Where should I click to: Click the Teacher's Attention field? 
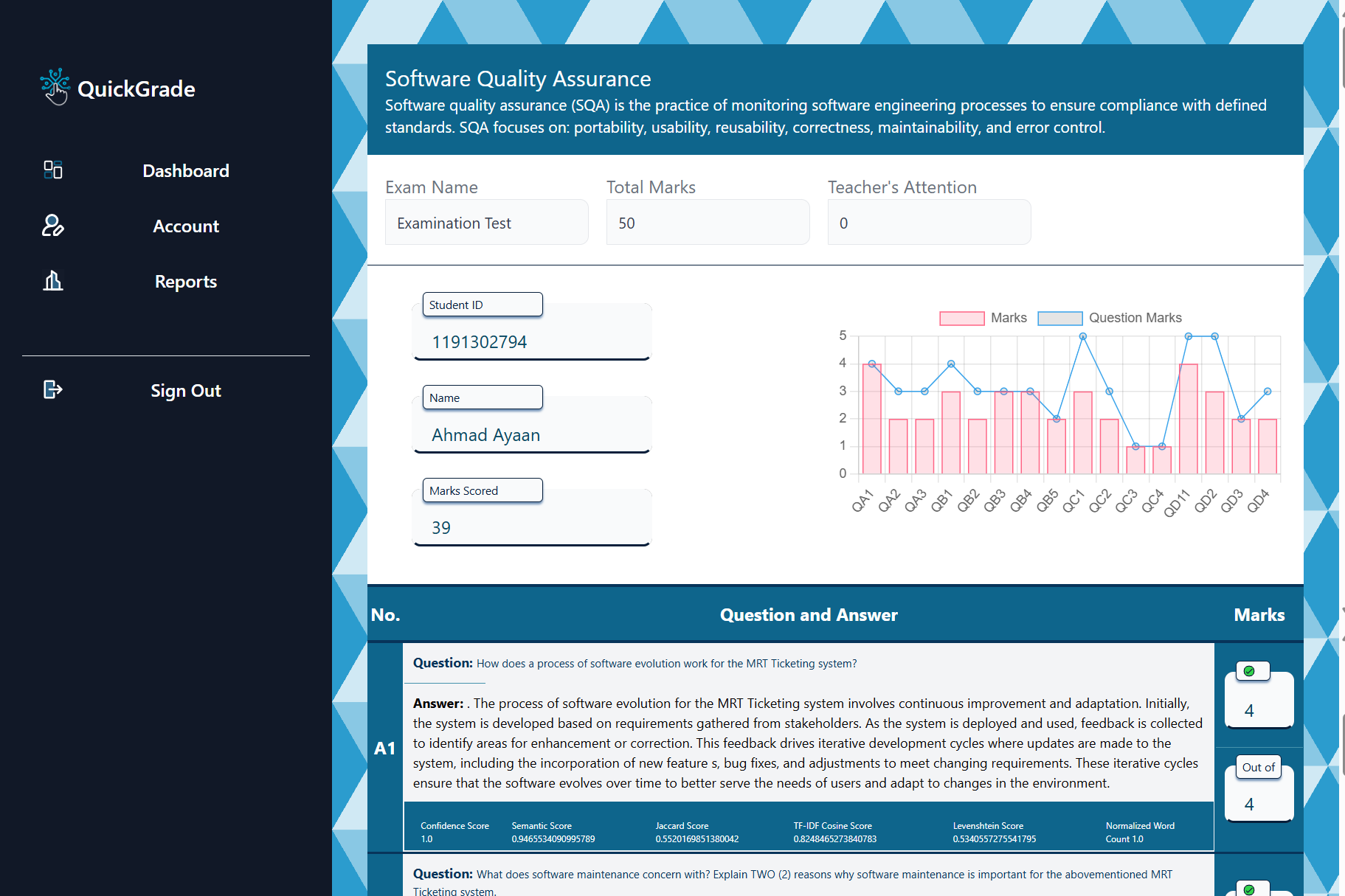tap(930, 223)
